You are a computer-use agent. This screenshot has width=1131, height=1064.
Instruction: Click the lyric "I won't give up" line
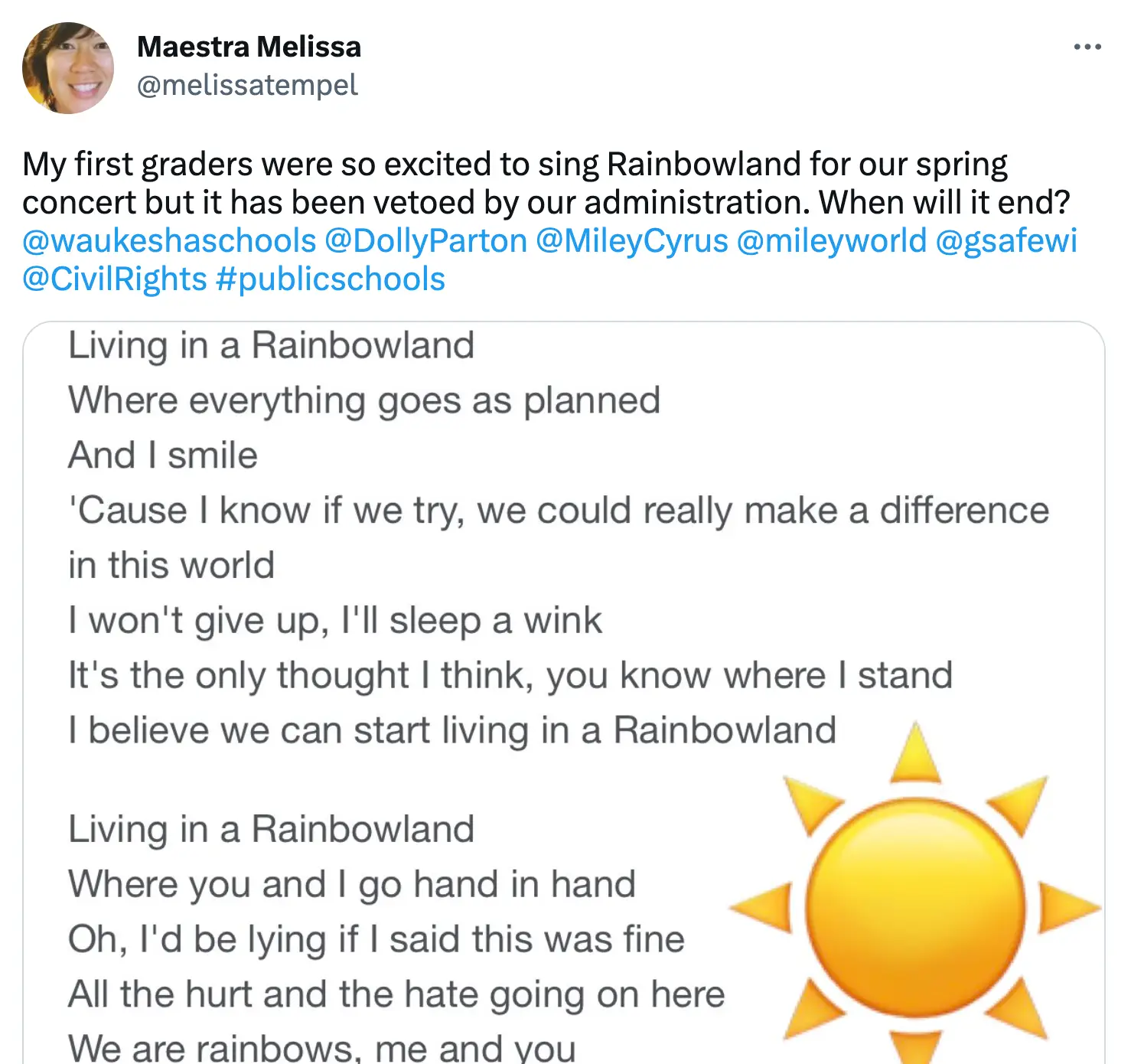pos(335,621)
